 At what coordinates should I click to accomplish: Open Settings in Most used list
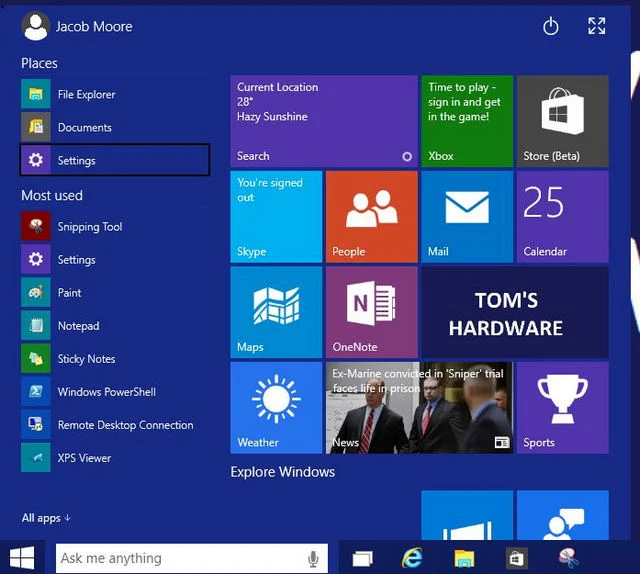pos(115,259)
